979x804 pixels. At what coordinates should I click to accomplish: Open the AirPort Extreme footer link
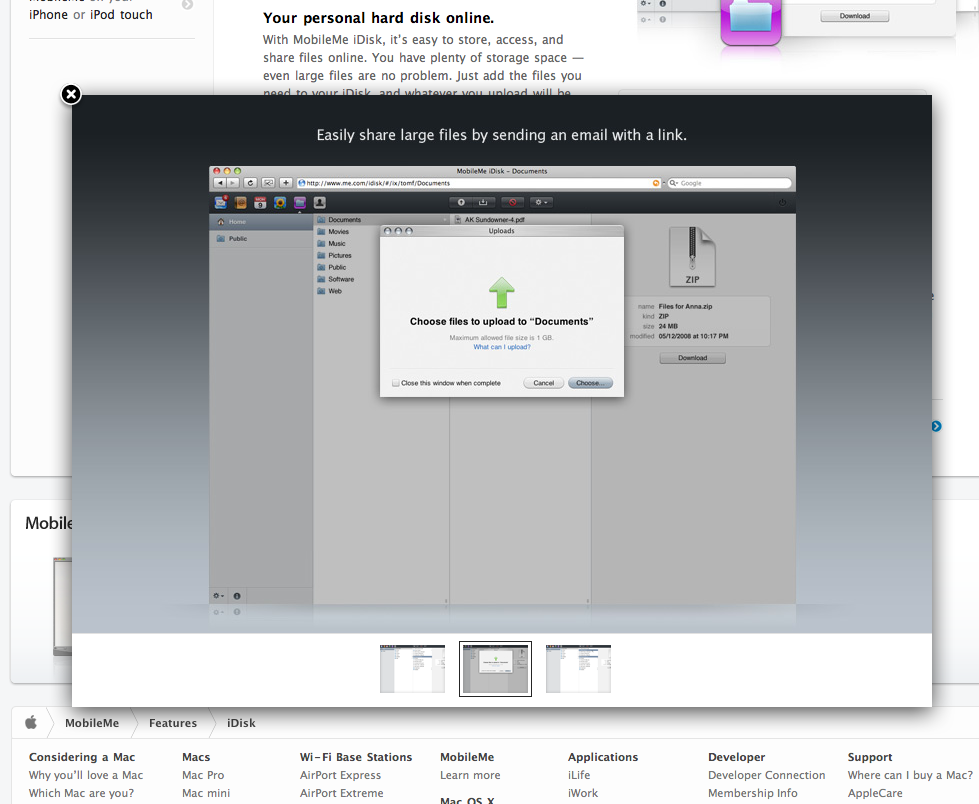342,793
